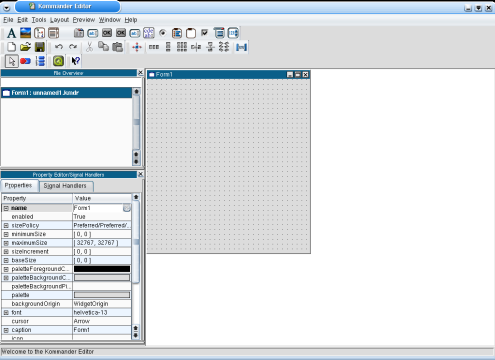Save the form with floppy icon
This screenshot has height=360, width=495.
pos(40,47)
